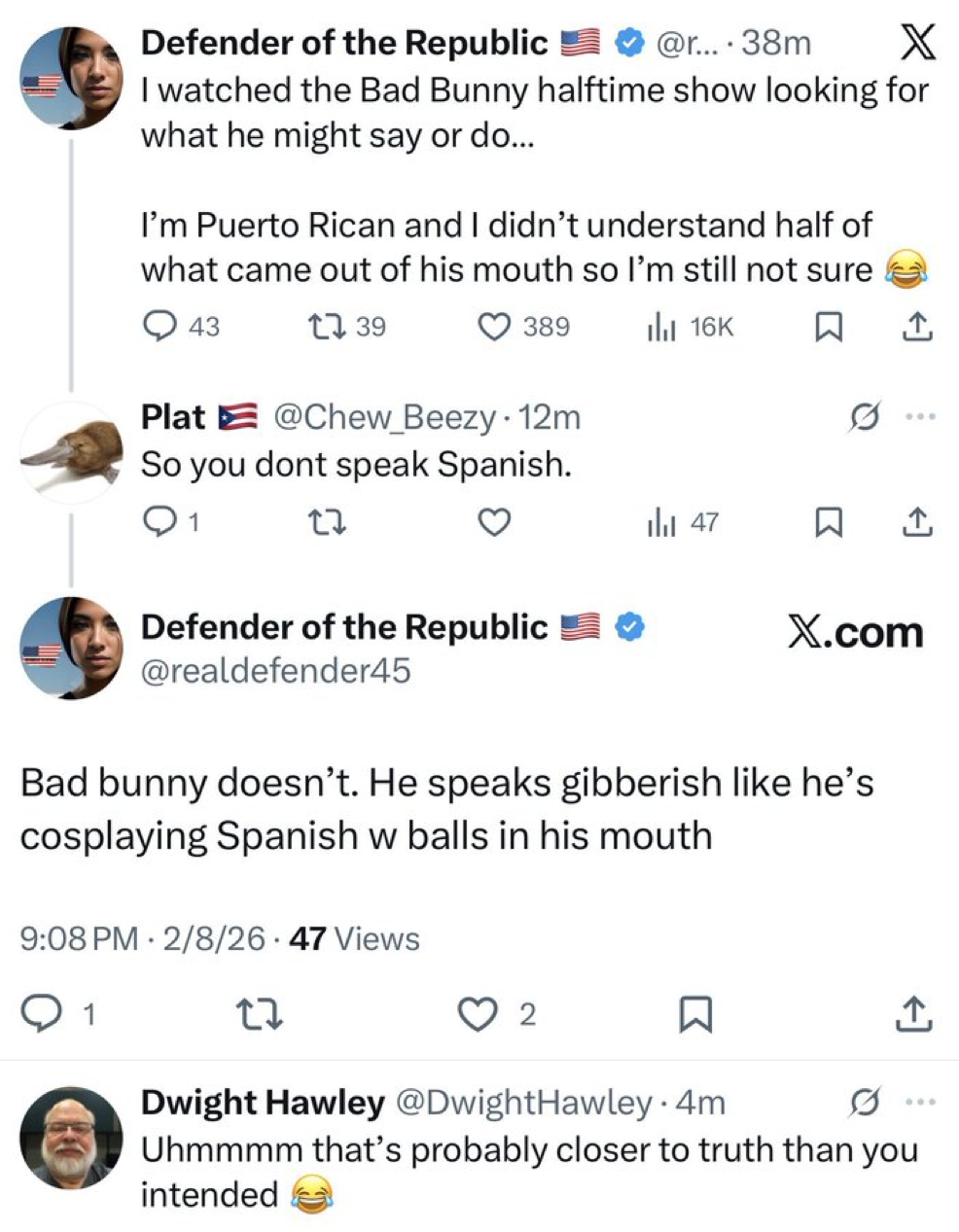
Task: Open more options on Dwight Hawley's reply
Action: 919,1103
